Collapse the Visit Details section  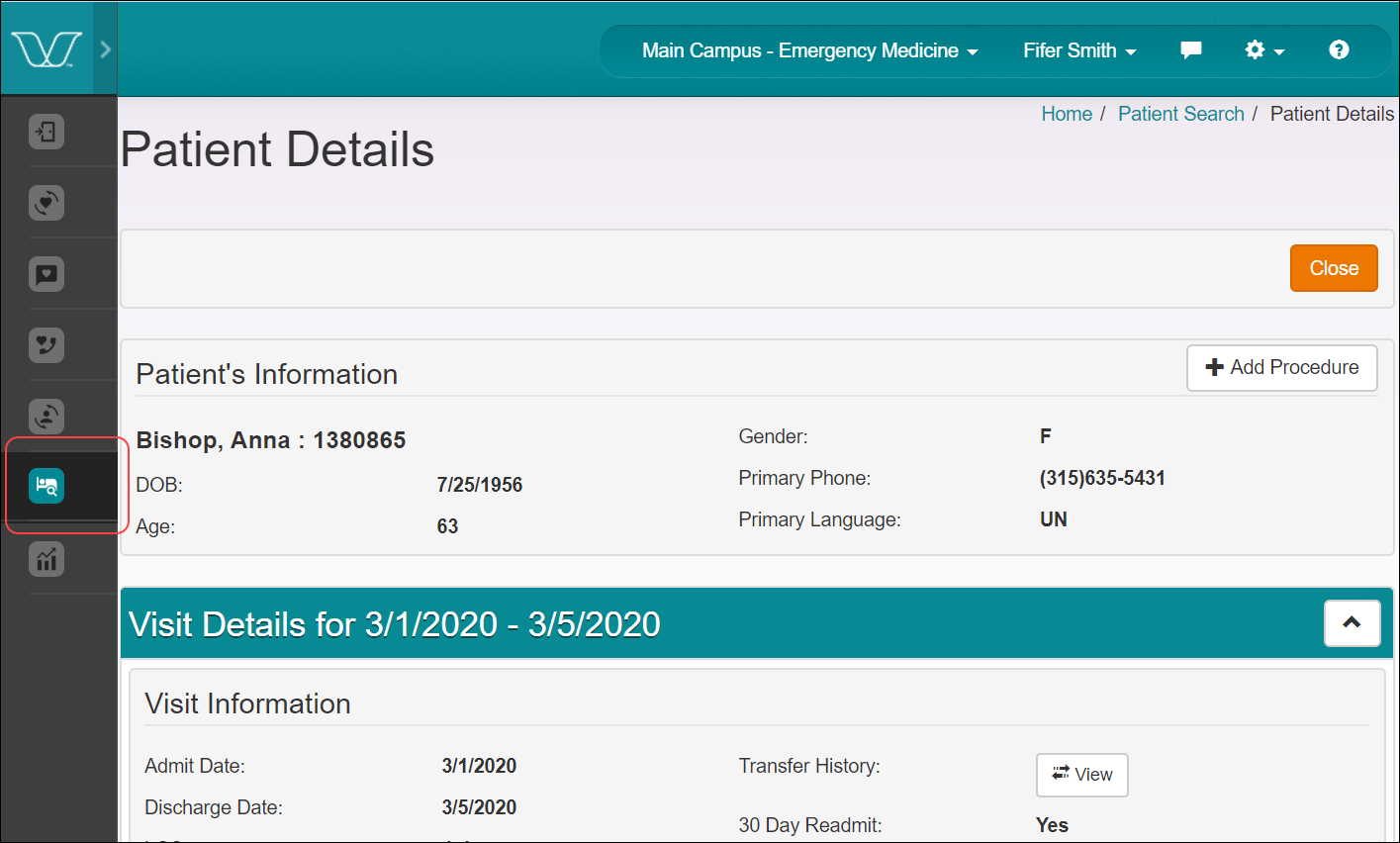pyautogui.click(x=1352, y=623)
